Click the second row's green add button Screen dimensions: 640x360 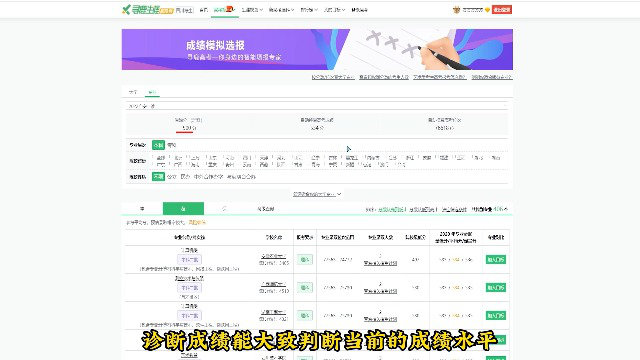click(496, 288)
